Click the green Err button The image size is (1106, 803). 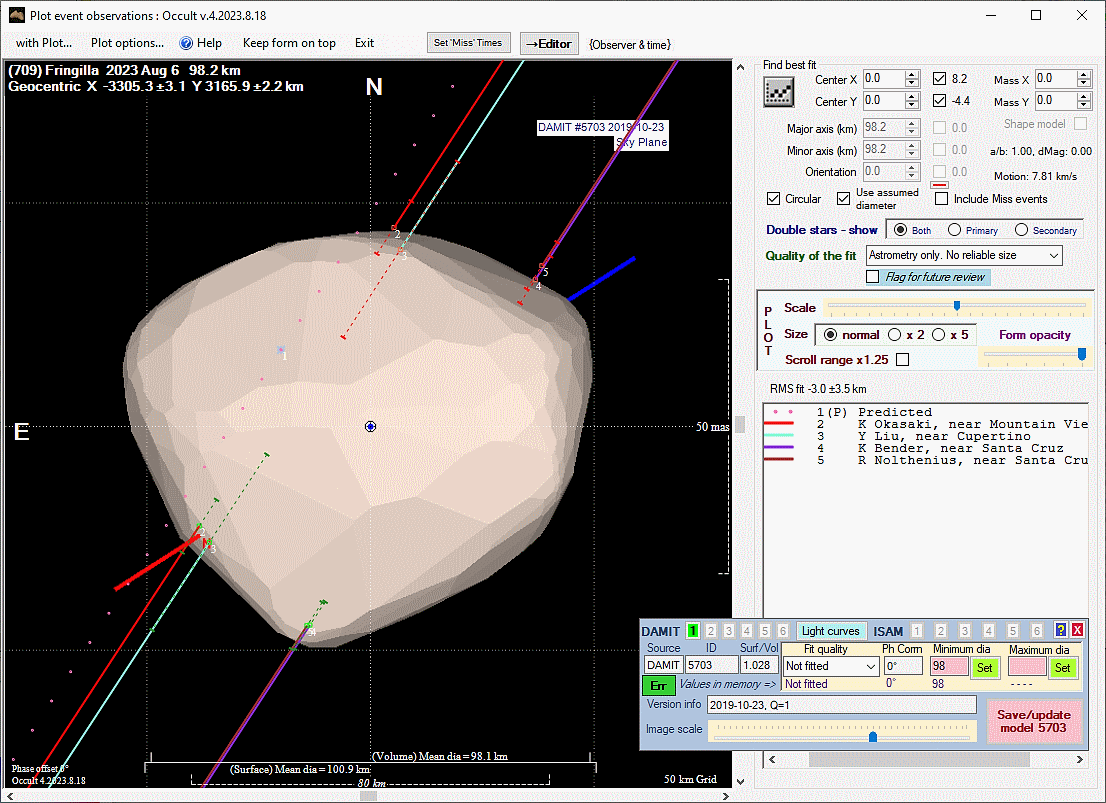pyautogui.click(x=657, y=685)
